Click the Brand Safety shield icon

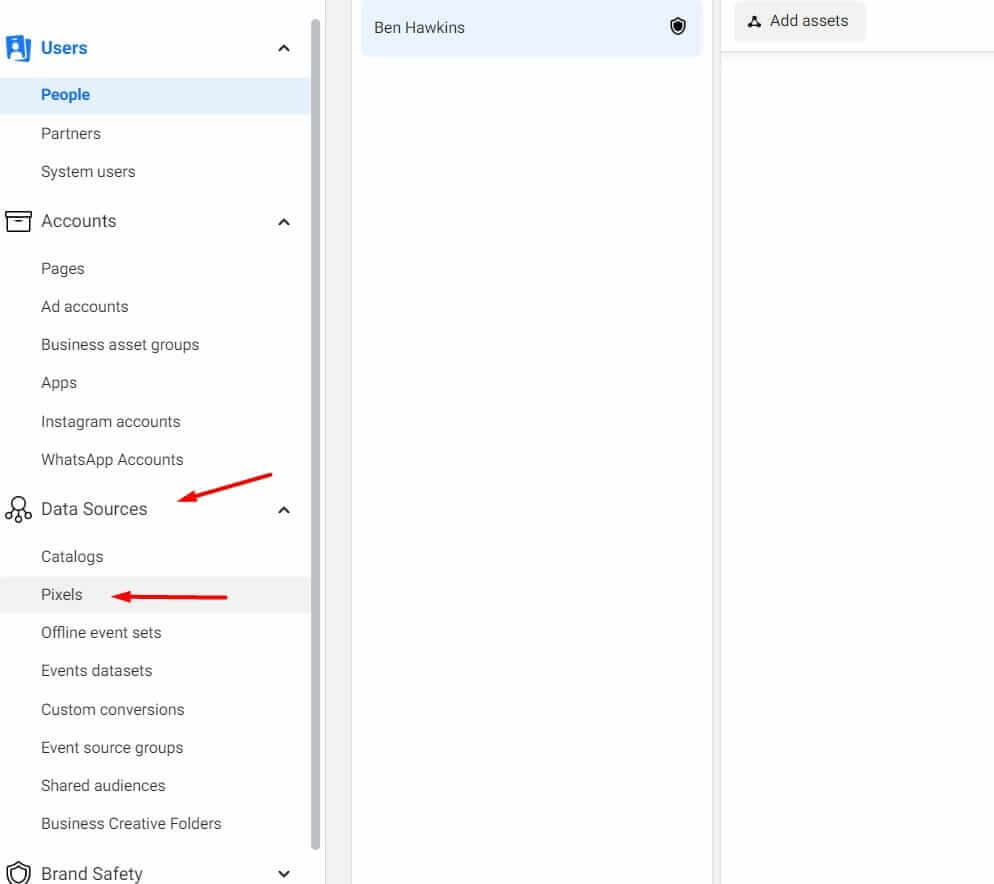18,873
